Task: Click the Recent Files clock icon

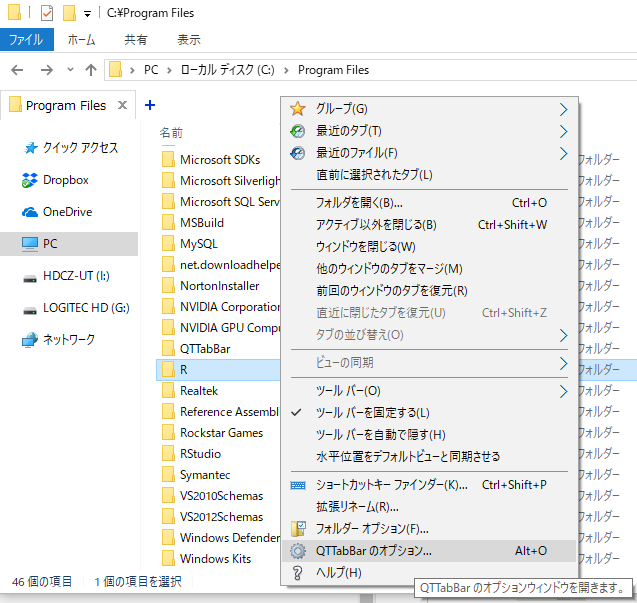Action: tap(297, 153)
